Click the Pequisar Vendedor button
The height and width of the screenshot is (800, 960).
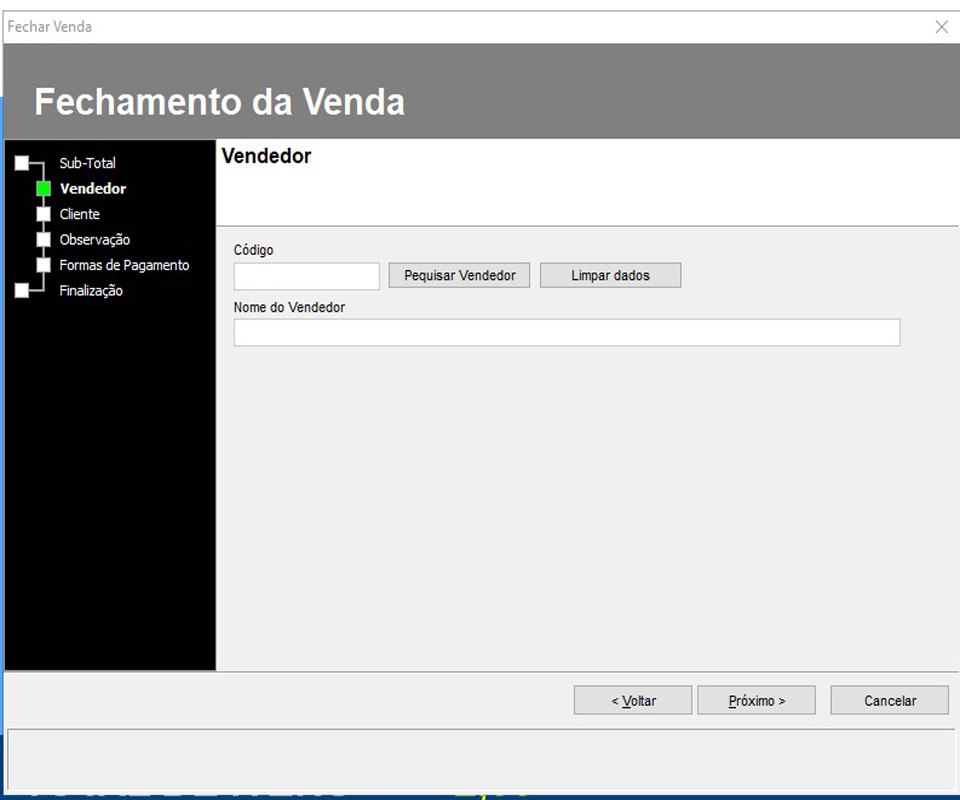(x=459, y=275)
